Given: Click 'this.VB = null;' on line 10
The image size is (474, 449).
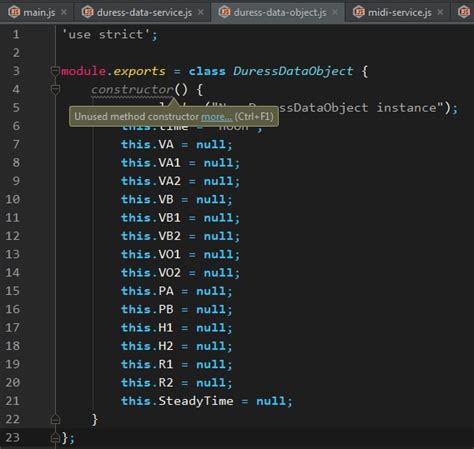Looking at the screenshot, I should pyautogui.click(x=176, y=199).
